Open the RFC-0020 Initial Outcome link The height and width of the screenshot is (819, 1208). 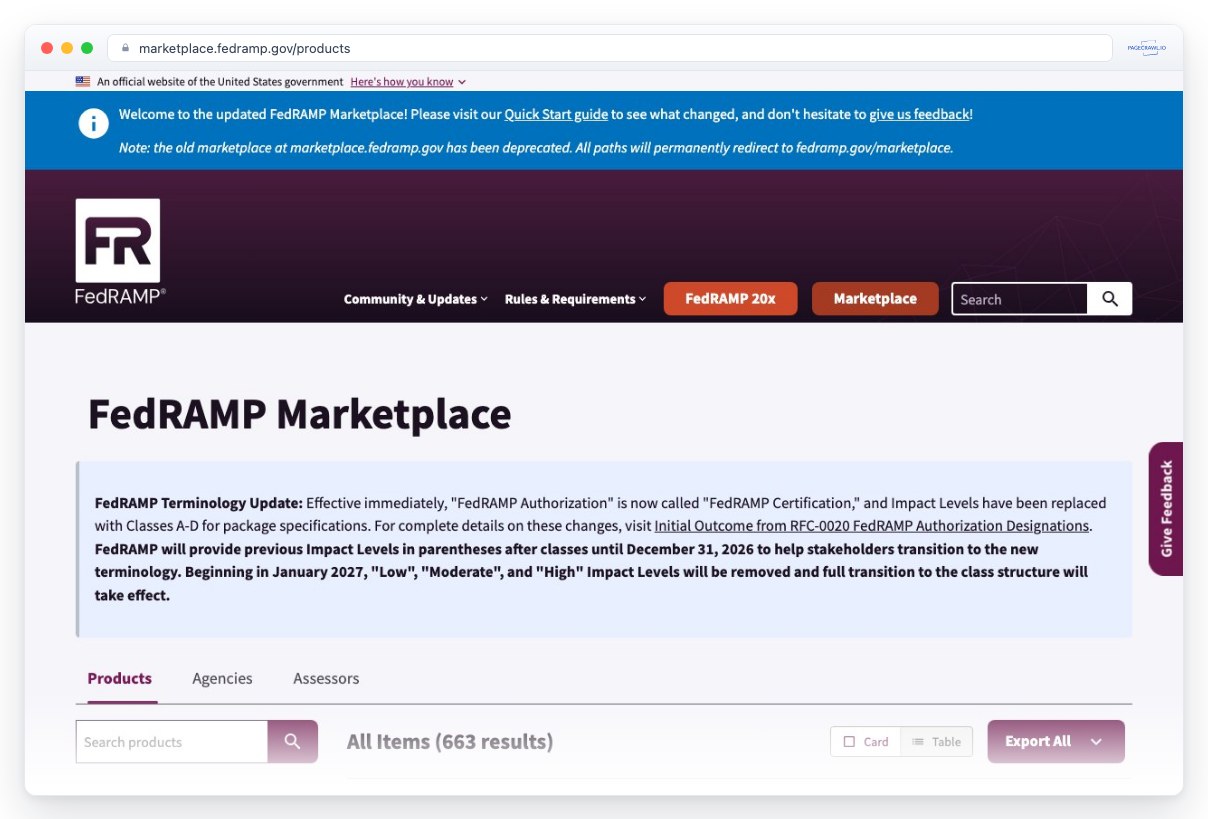[x=871, y=525]
